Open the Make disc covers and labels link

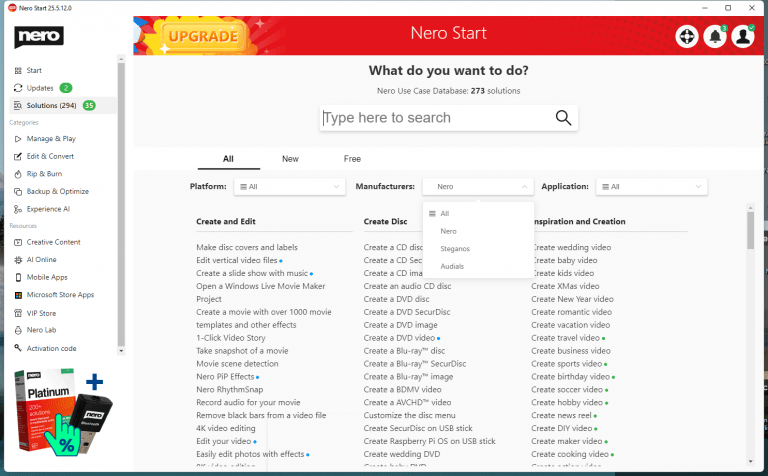[x=247, y=247]
